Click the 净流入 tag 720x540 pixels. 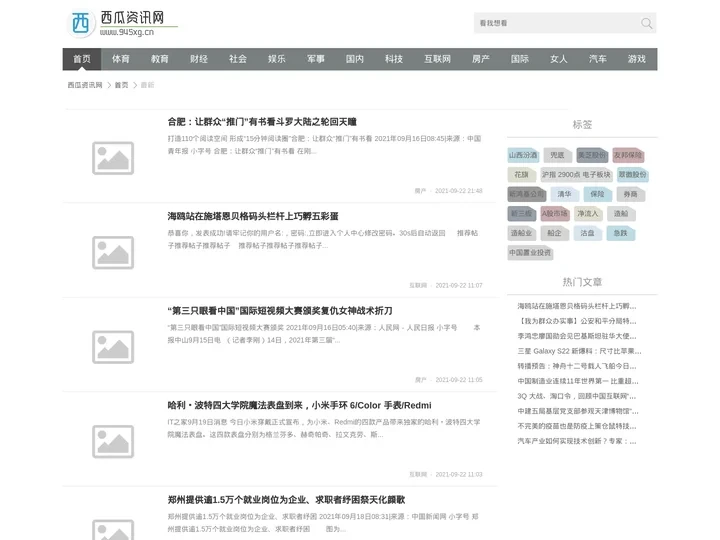[x=588, y=214]
